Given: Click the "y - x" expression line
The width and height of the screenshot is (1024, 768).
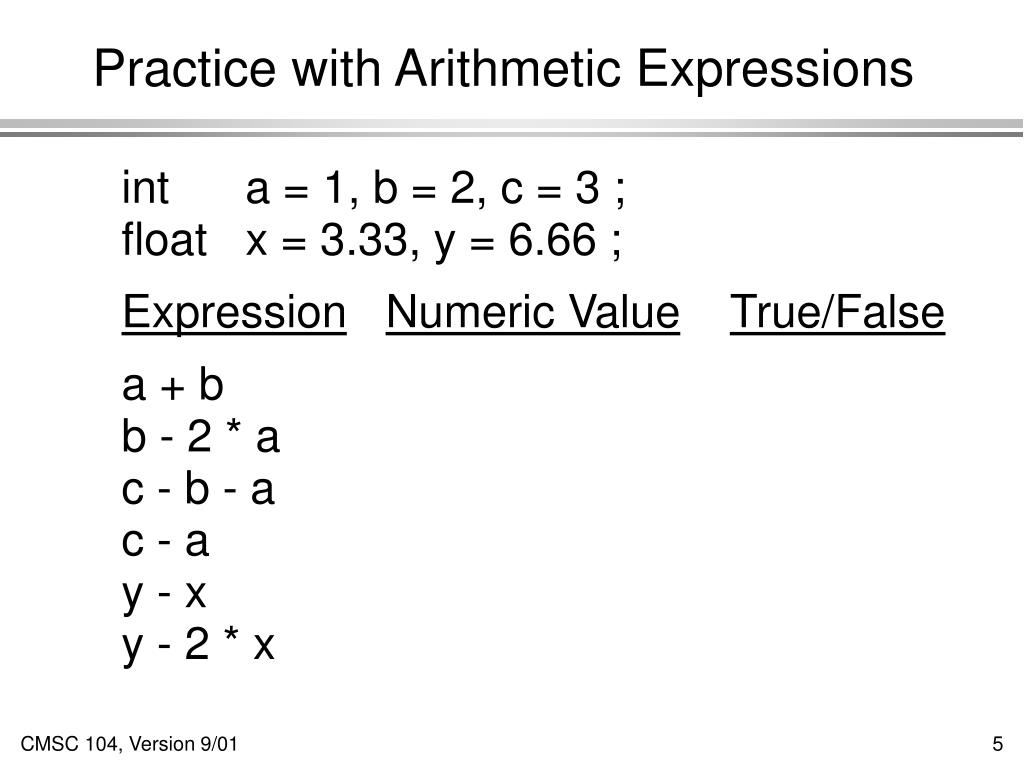Looking at the screenshot, I should (x=164, y=594).
